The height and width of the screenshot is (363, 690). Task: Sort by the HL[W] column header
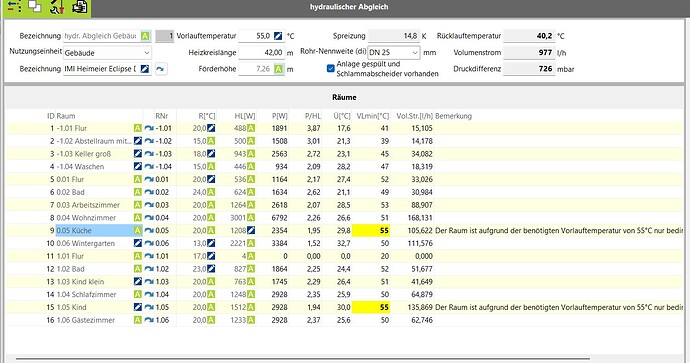[245, 116]
